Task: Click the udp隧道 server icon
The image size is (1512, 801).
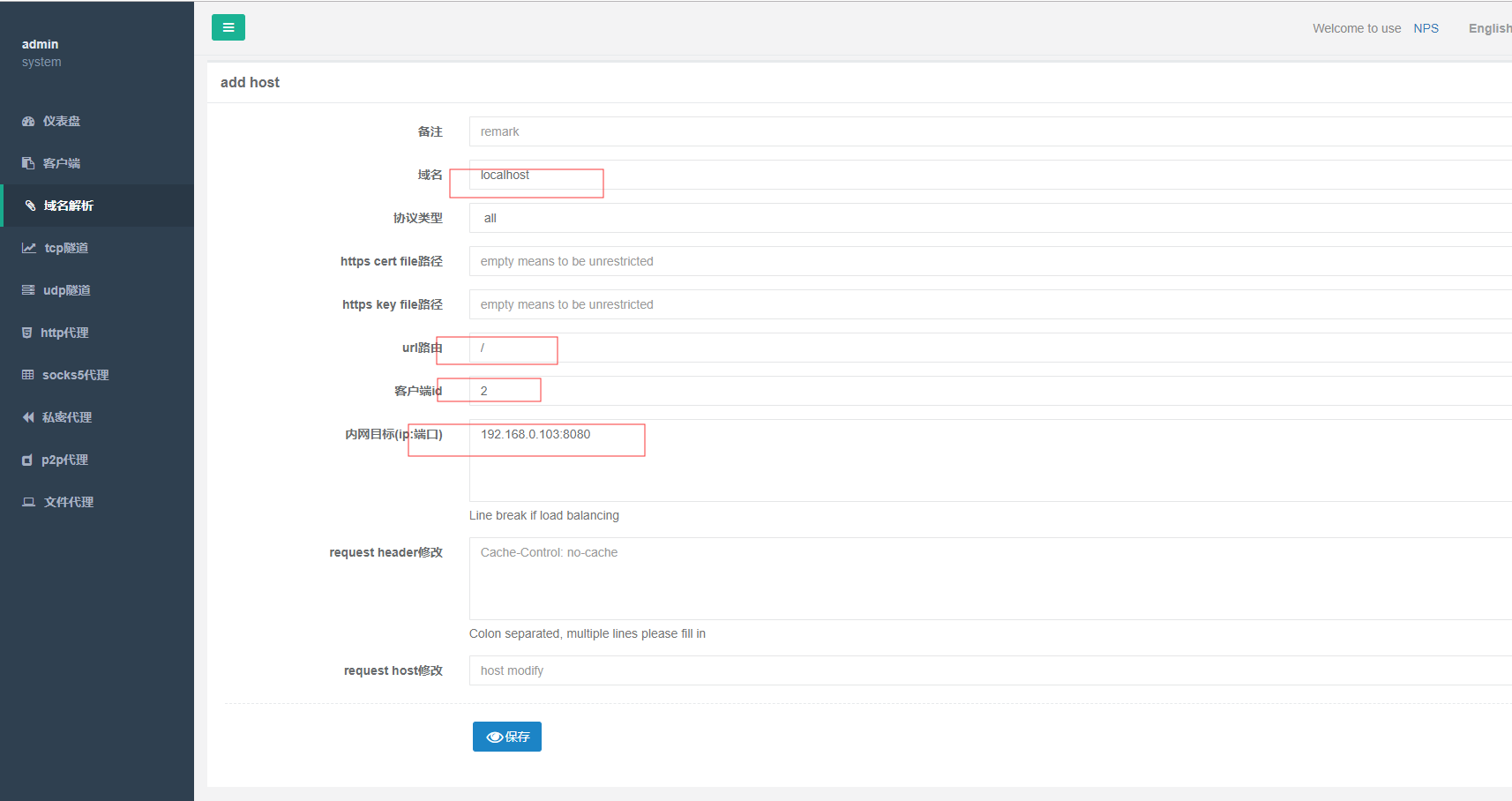Action: [x=28, y=290]
